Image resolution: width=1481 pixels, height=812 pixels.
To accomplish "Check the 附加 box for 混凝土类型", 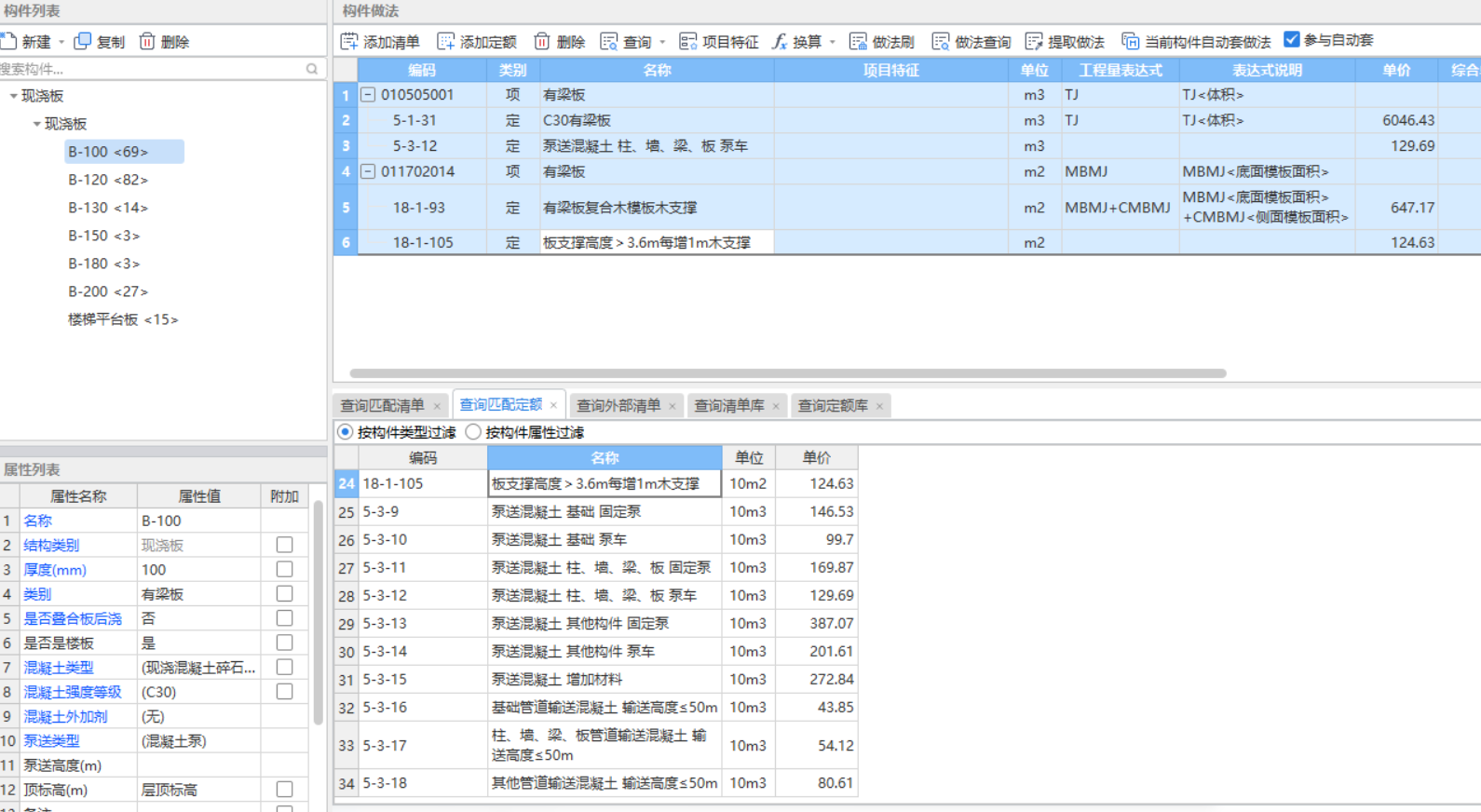I will (285, 667).
